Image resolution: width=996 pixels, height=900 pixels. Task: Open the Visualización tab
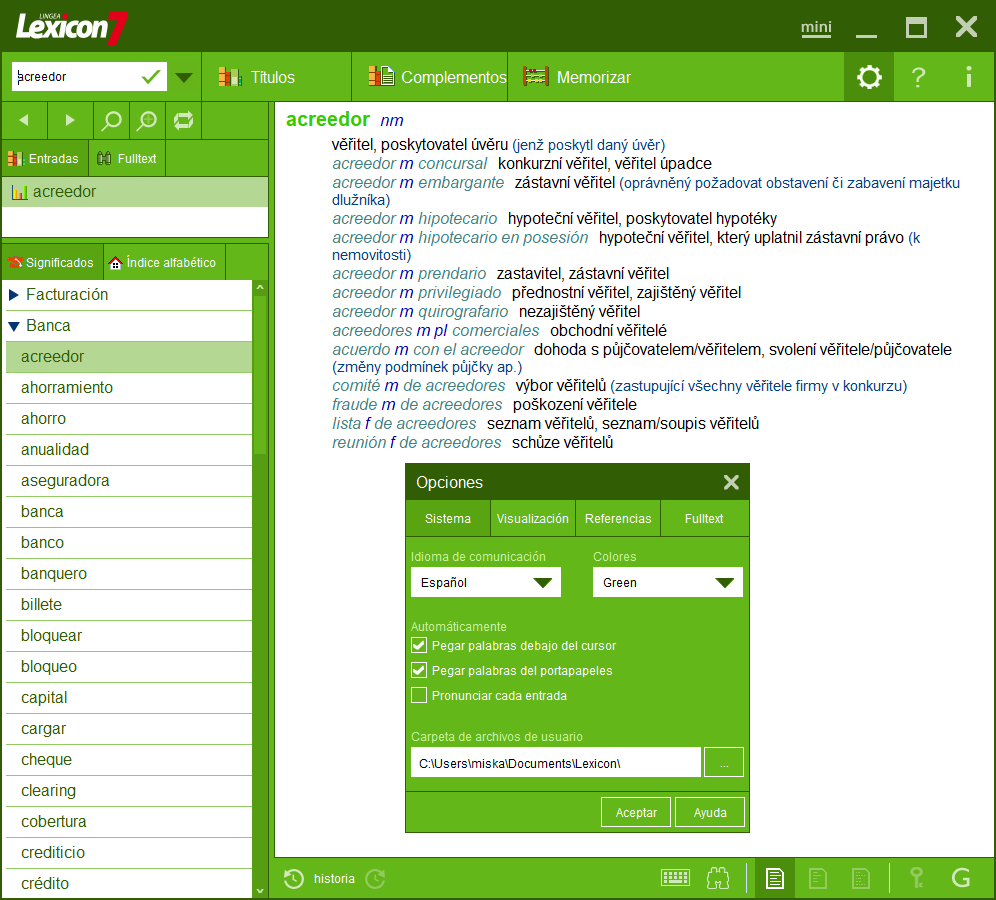(532, 518)
